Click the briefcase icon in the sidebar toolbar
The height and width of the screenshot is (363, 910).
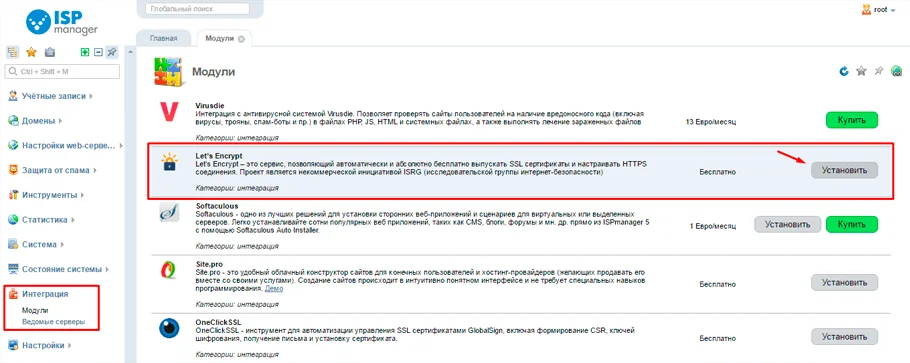click(x=50, y=52)
